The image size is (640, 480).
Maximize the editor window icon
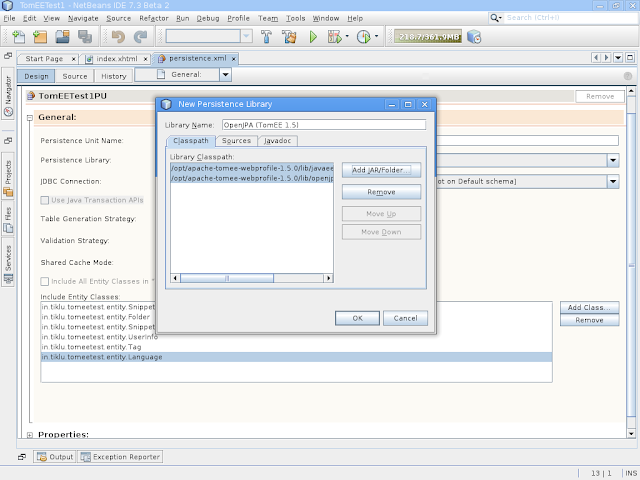tap(630, 58)
